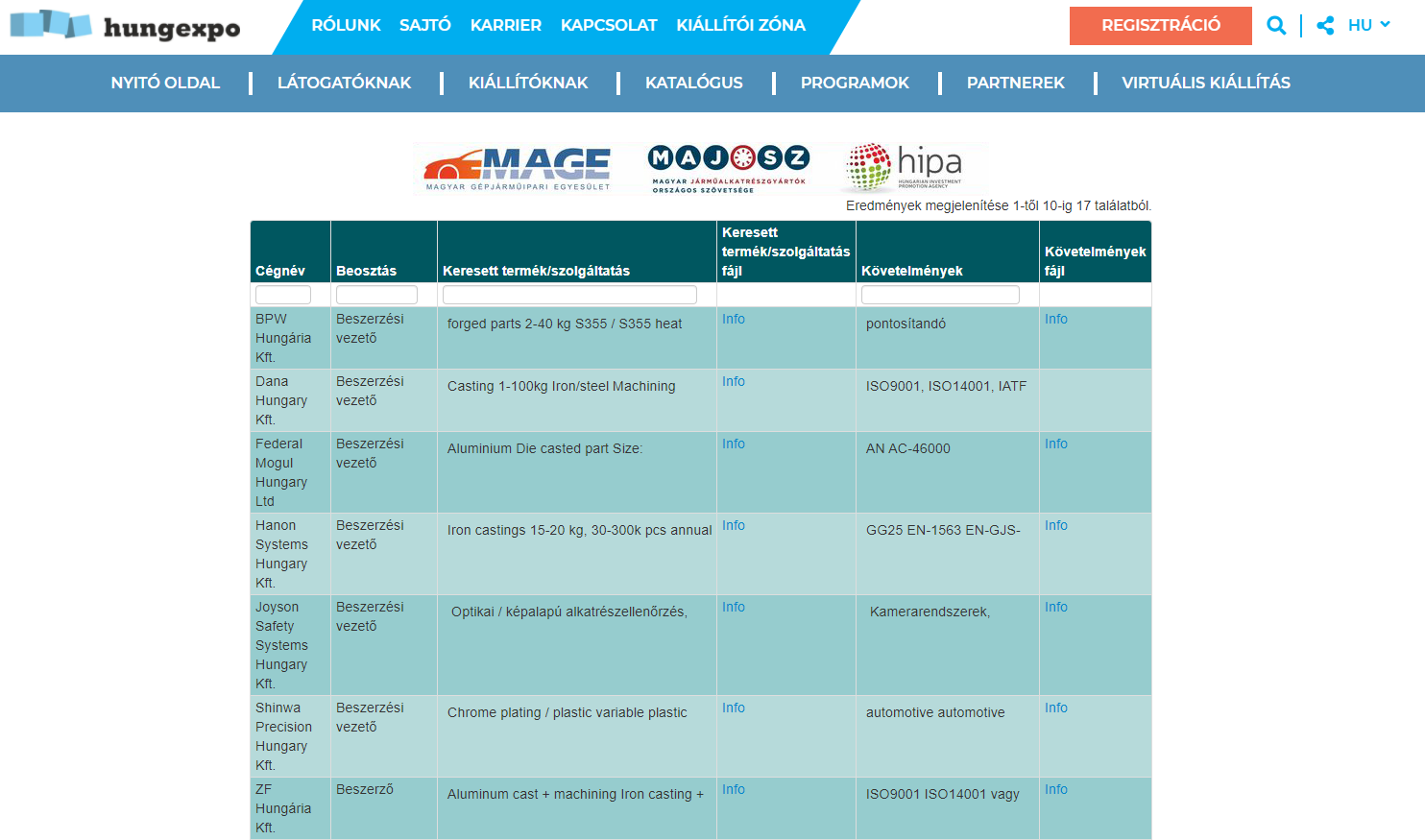Open the KARRIER menu item
The width and height of the screenshot is (1425, 840).
point(506,25)
